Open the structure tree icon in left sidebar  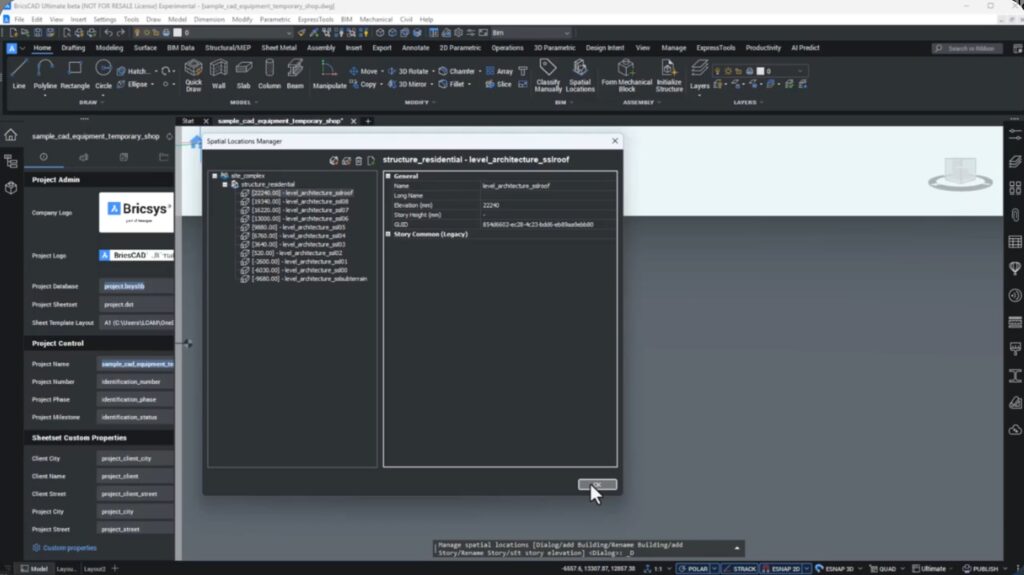(x=10, y=161)
